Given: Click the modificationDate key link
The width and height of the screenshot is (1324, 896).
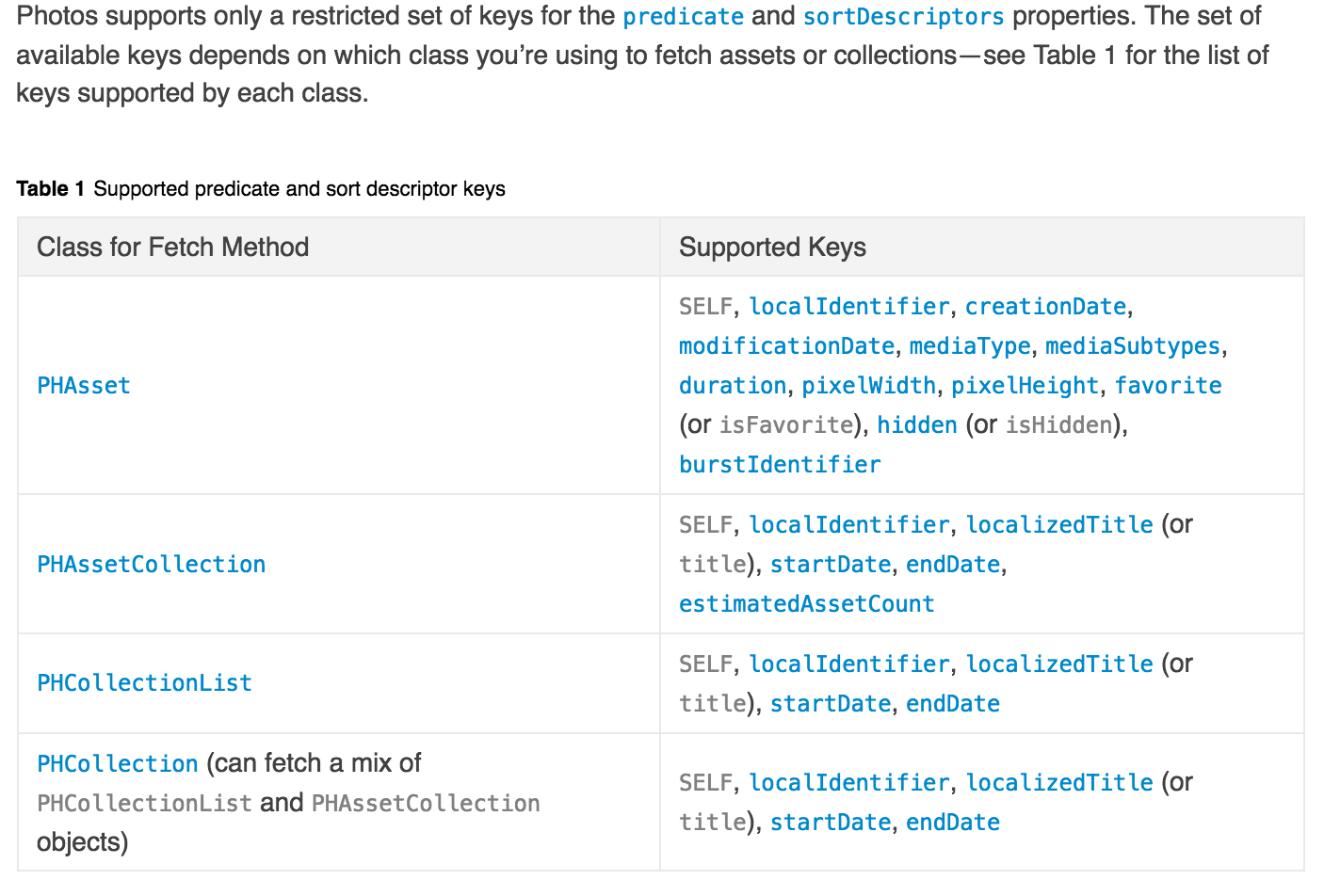Looking at the screenshot, I should (x=786, y=346).
